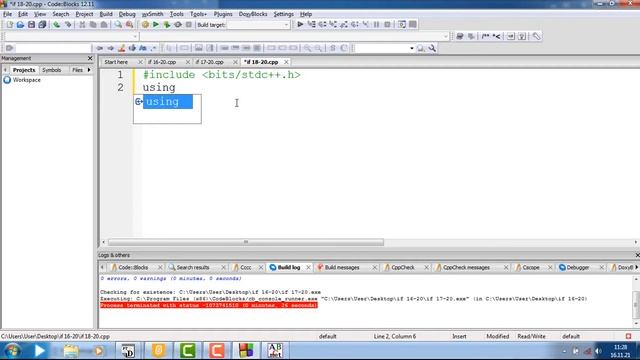Switch to the if 16-20.cpp tab
The width and height of the screenshot is (640, 360).
click(x=162, y=62)
